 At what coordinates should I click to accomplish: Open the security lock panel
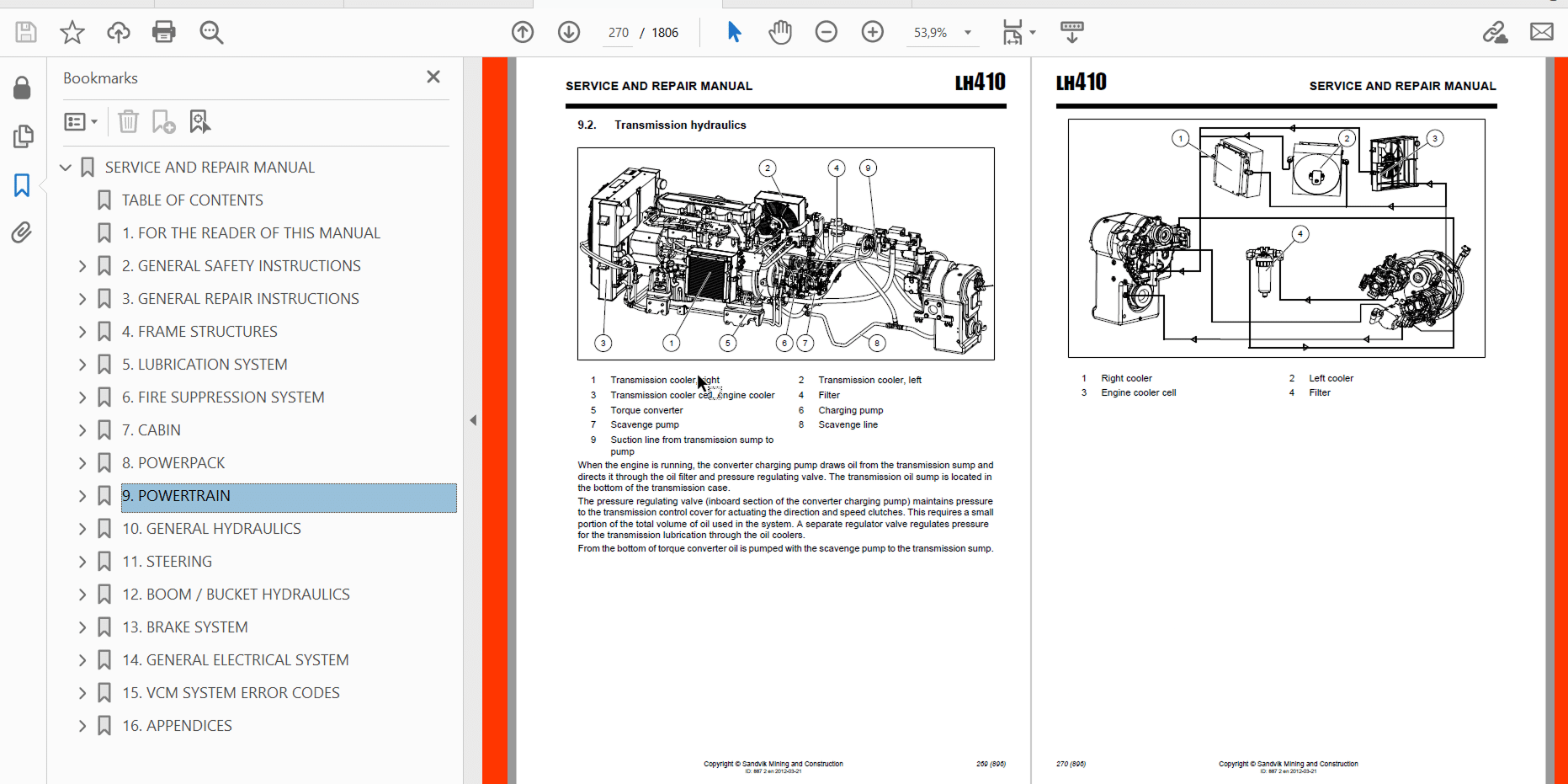pyautogui.click(x=23, y=88)
